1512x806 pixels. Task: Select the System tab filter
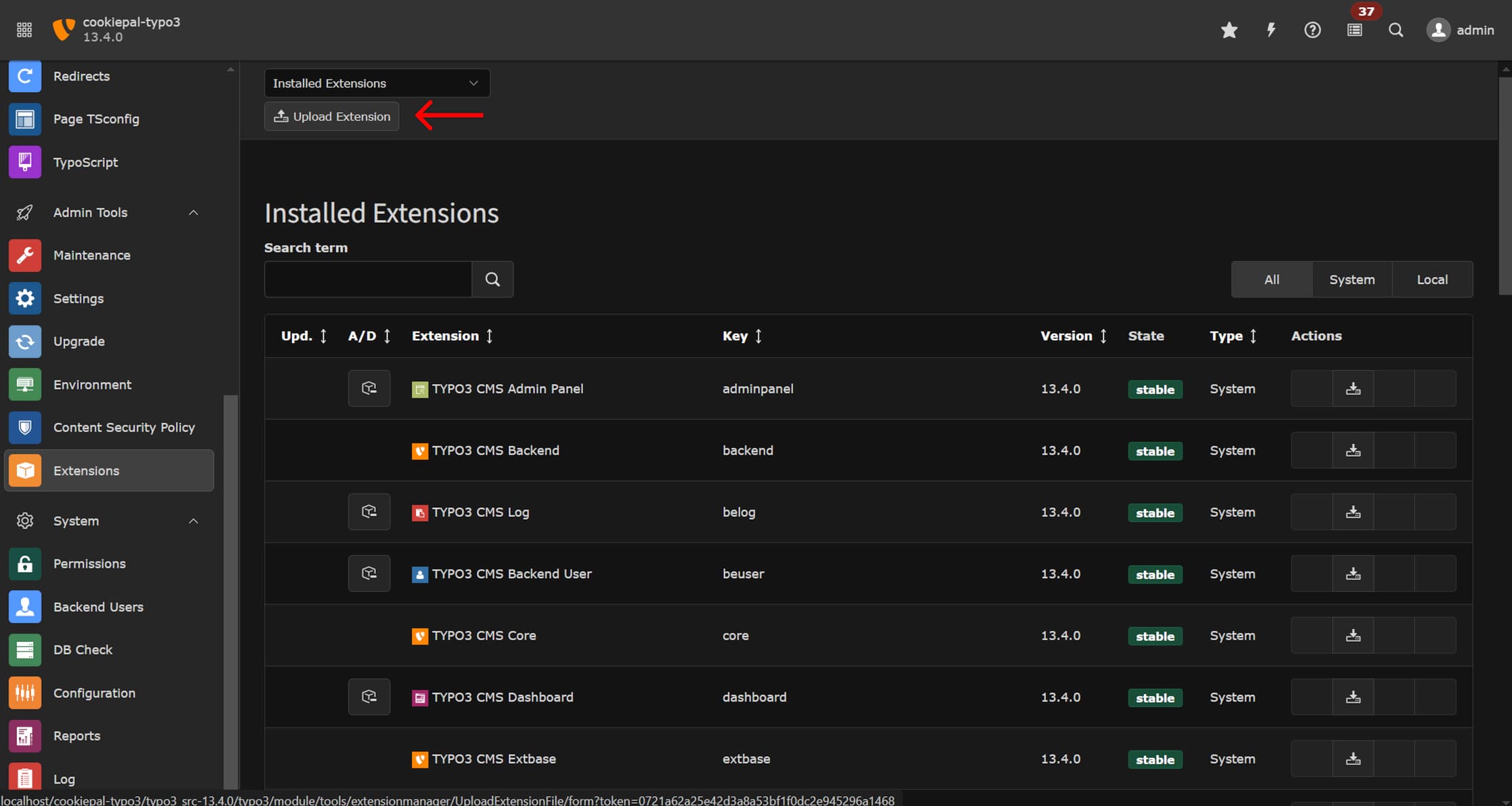click(x=1352, y=279)
